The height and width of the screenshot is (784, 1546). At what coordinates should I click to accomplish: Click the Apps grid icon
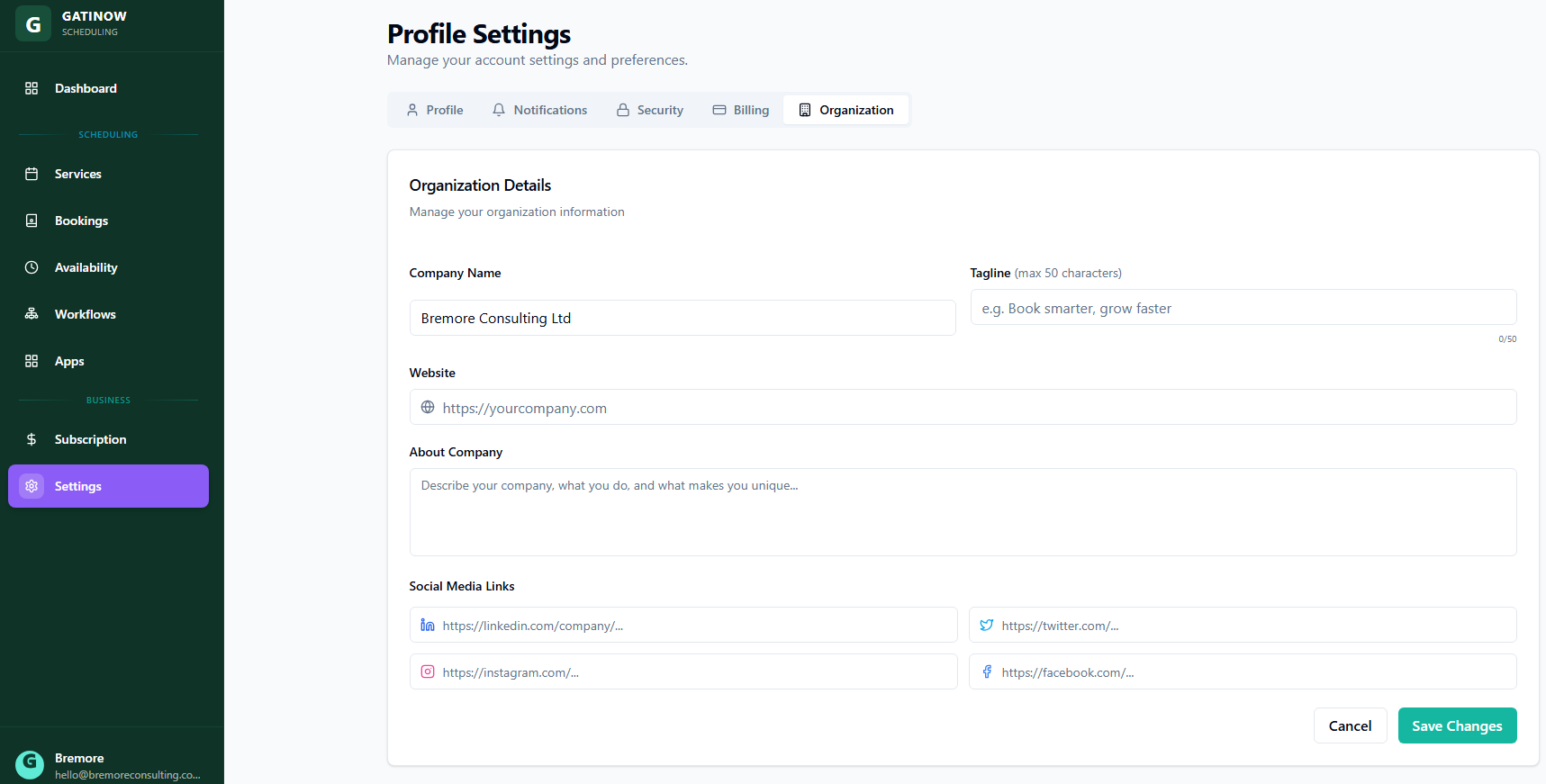pos(32,361)
